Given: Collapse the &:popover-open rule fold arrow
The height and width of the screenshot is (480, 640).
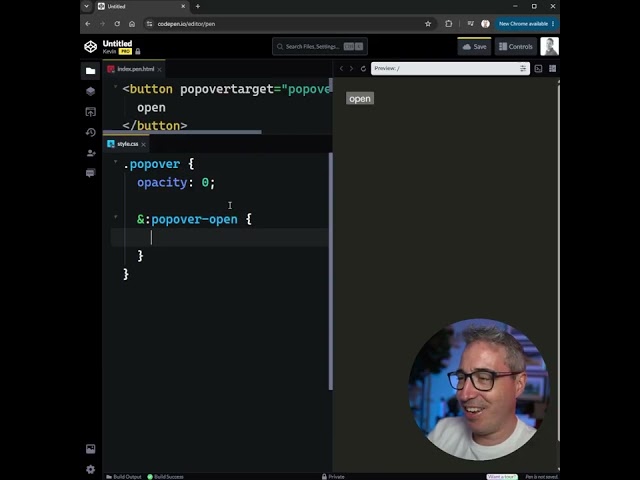Looking at the screenshot, I should [x=116, y=217].
